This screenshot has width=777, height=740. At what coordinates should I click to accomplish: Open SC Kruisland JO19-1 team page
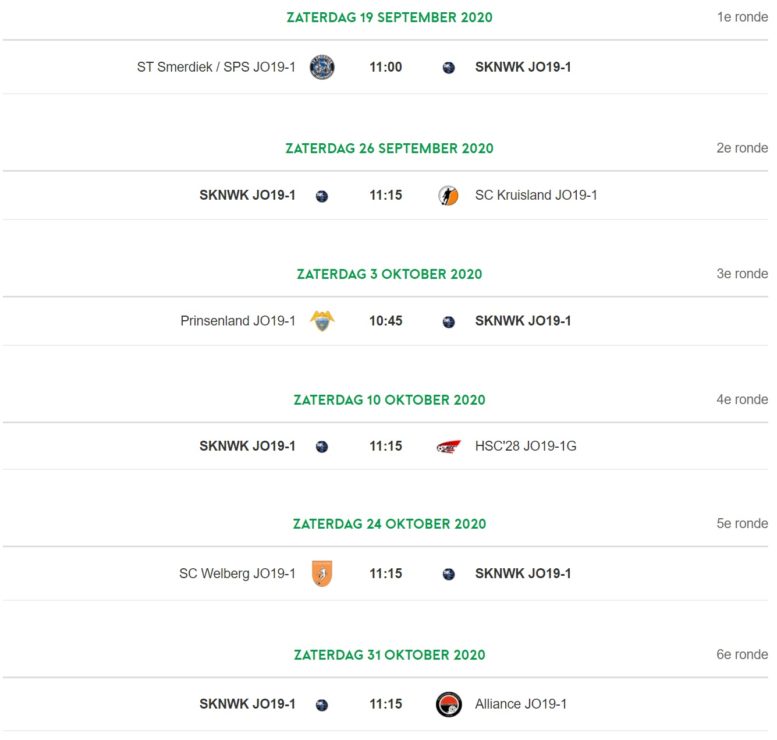pos(536,195)
